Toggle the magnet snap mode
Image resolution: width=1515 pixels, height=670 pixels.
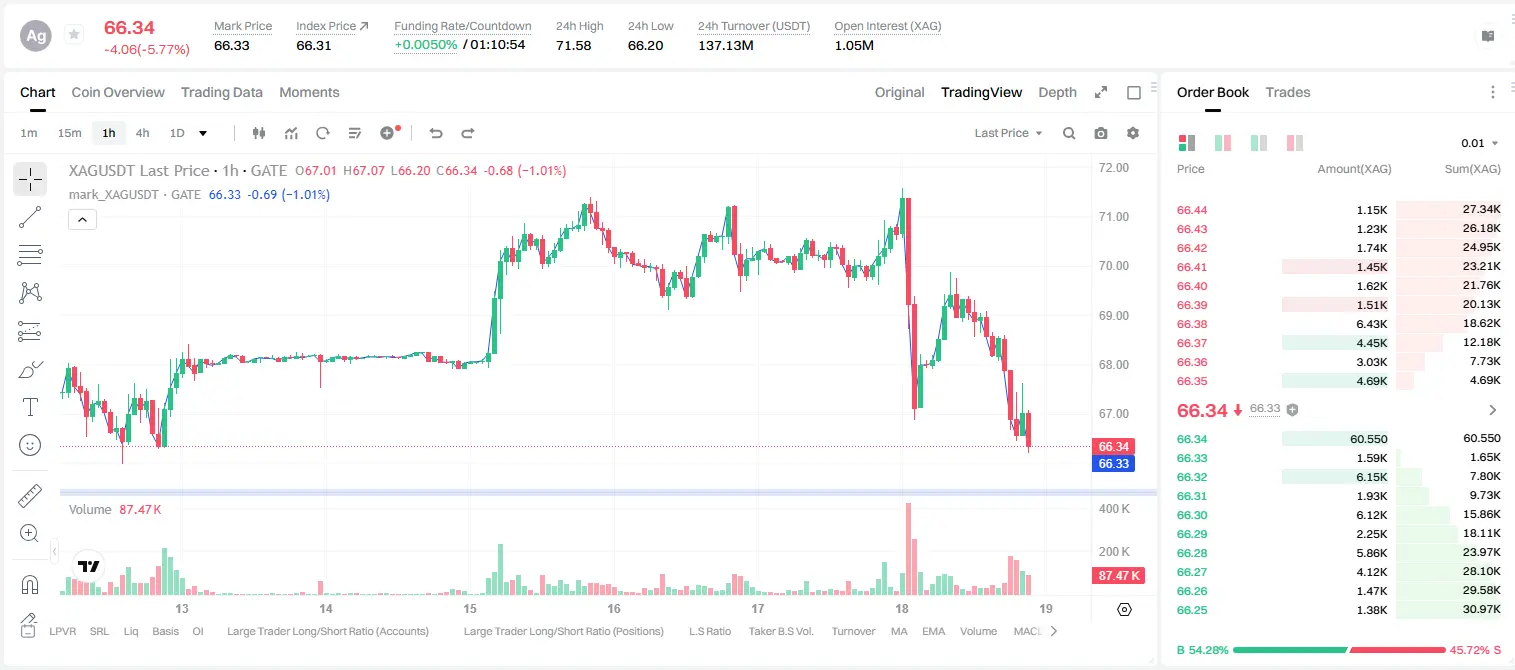pos(30,584)
